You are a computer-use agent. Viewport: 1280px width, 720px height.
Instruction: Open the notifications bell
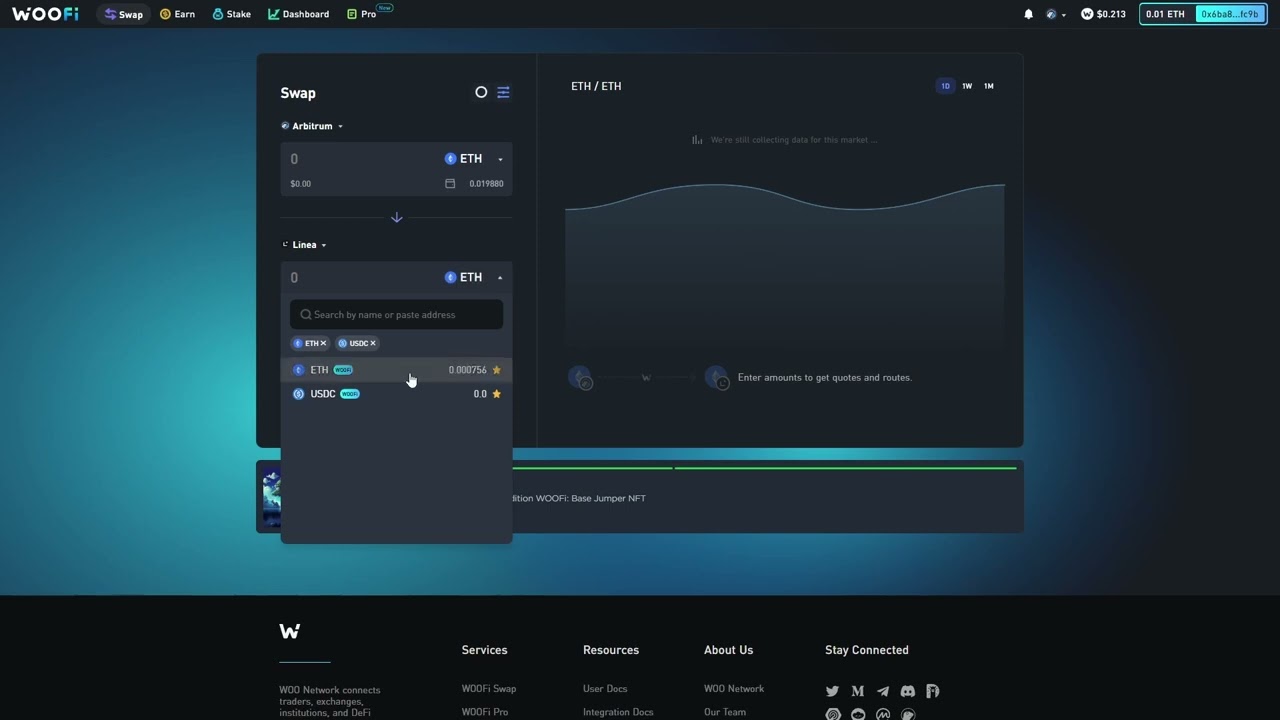[x=1028, y=14]
